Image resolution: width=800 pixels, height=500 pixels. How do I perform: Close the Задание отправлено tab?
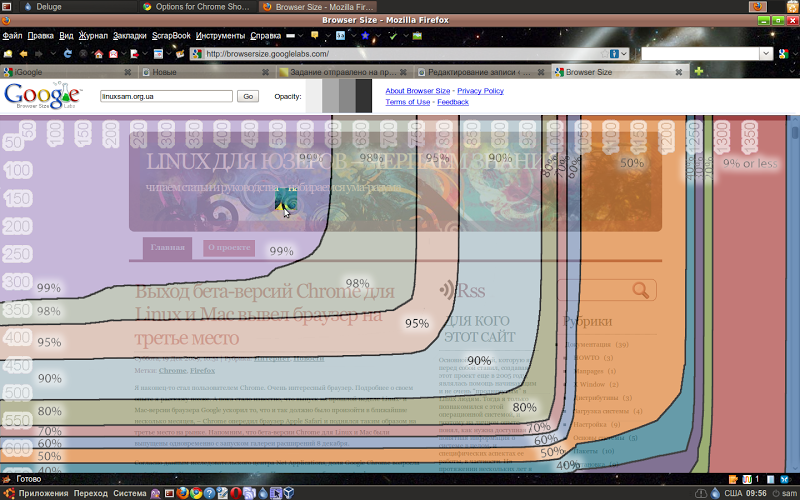403,72
